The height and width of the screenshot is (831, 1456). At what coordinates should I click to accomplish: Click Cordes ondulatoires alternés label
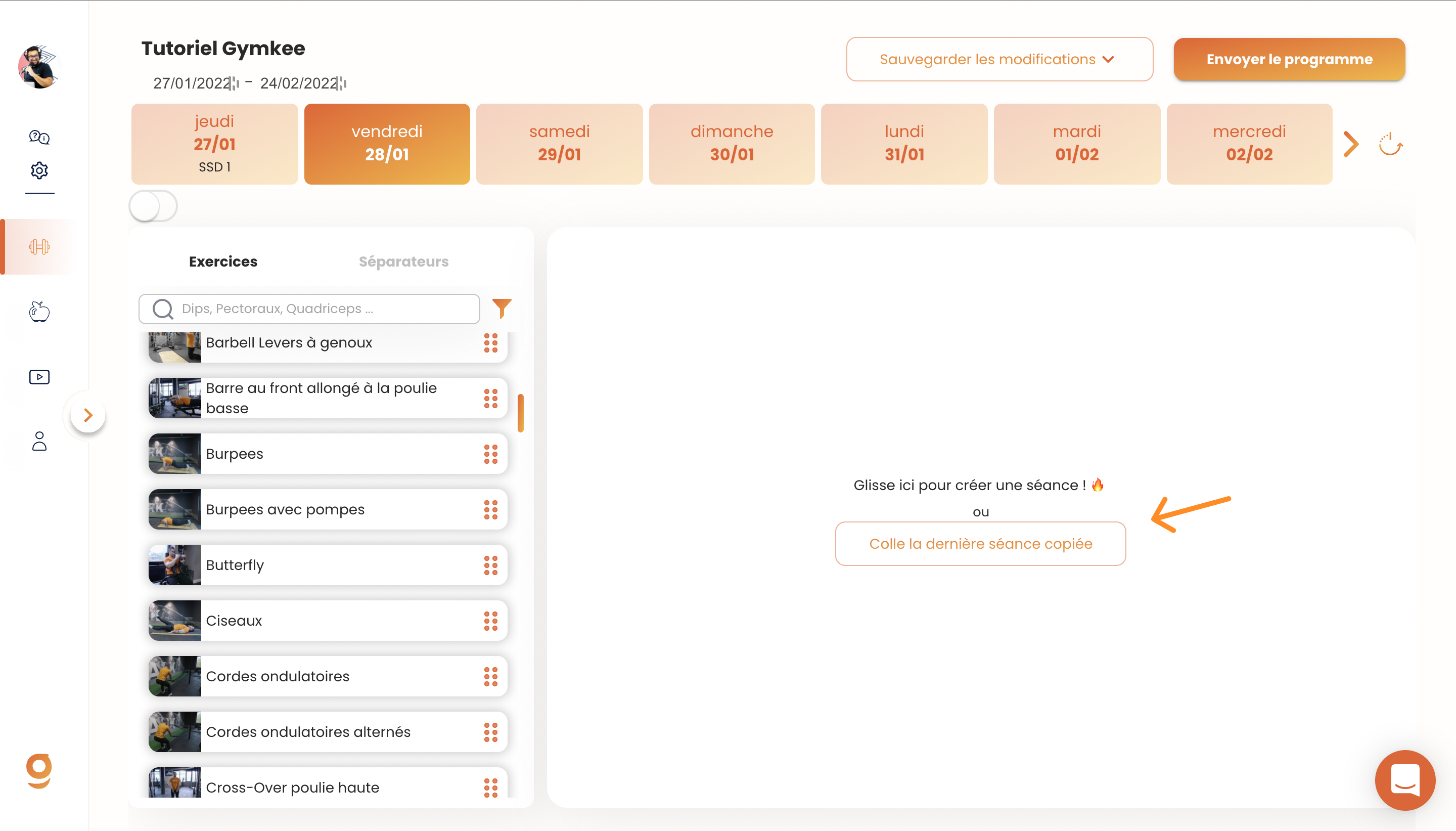308,732
